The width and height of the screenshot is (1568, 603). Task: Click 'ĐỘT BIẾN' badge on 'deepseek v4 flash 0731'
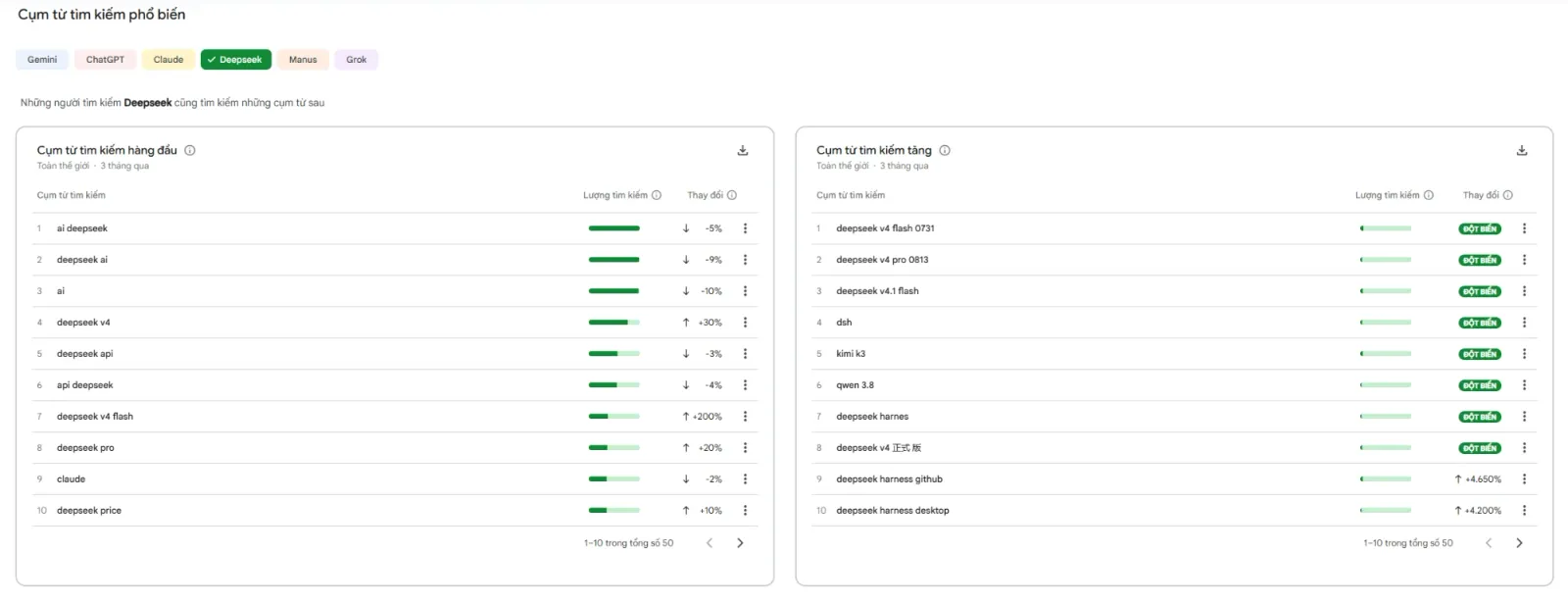1480,228
